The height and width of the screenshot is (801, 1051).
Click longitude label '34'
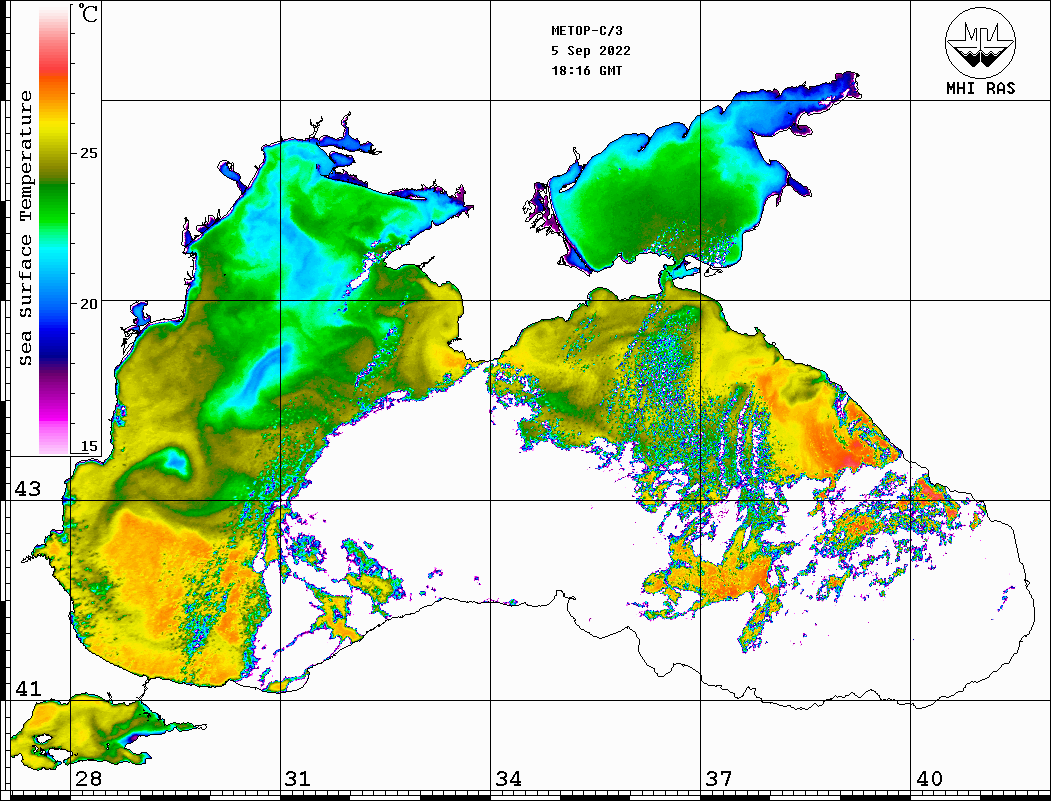(x=509, y=778)
